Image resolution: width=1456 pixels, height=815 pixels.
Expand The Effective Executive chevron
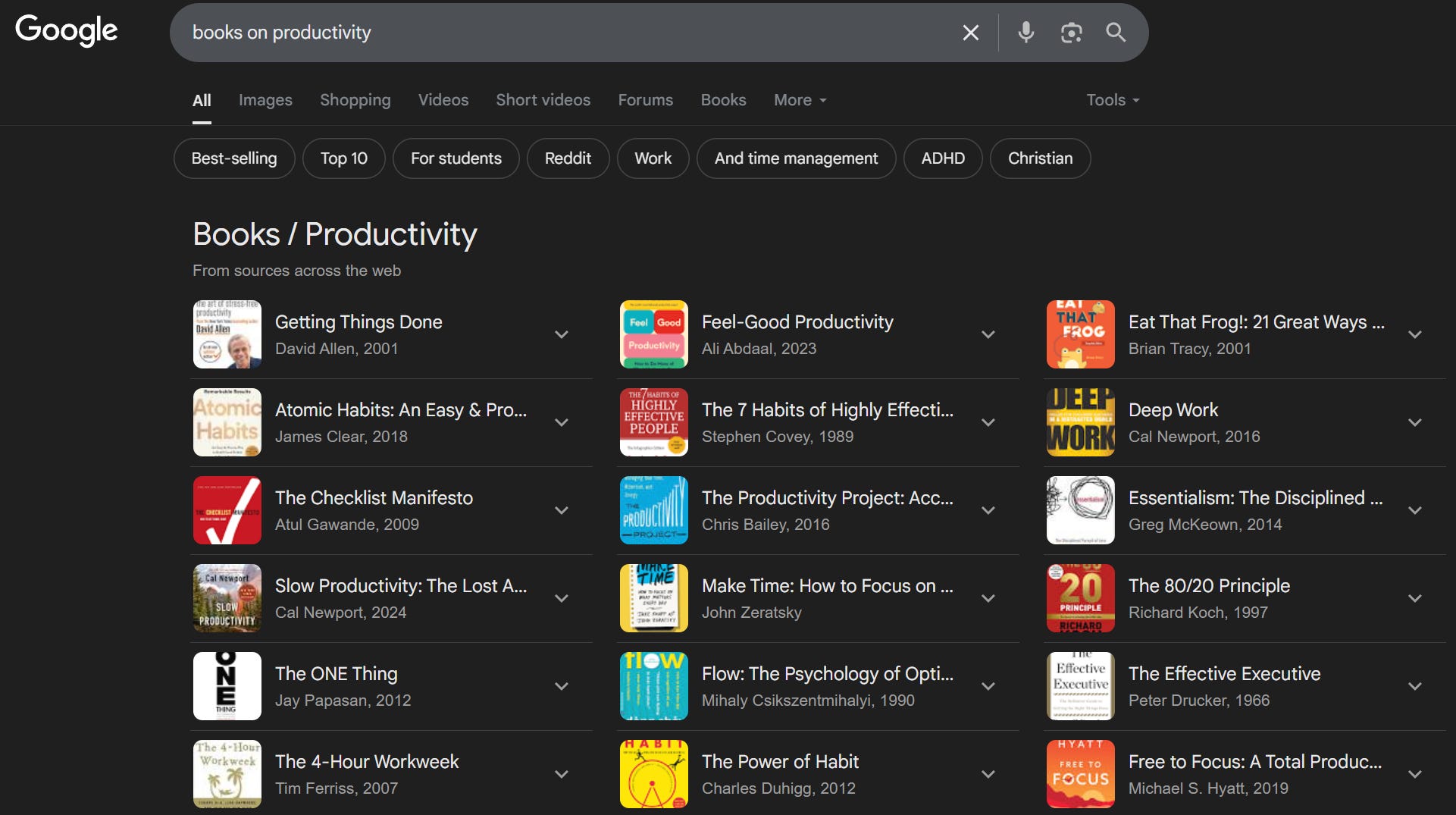coord(1415,686)
